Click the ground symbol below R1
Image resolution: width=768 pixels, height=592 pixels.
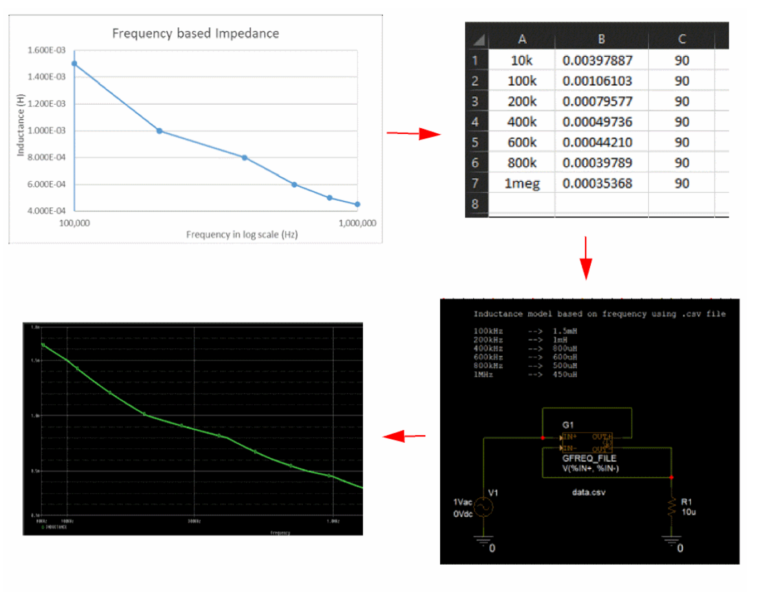tap(671, 540)
